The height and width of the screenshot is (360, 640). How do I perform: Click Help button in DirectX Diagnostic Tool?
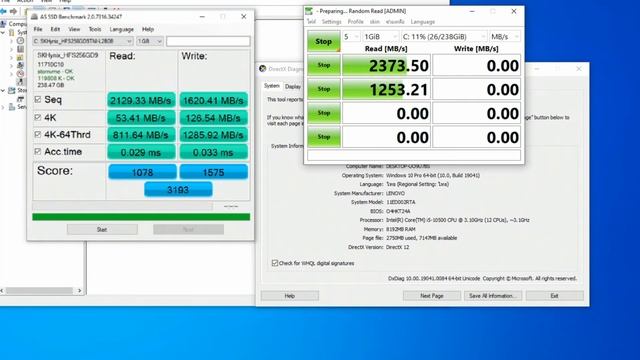coord(290,296)
